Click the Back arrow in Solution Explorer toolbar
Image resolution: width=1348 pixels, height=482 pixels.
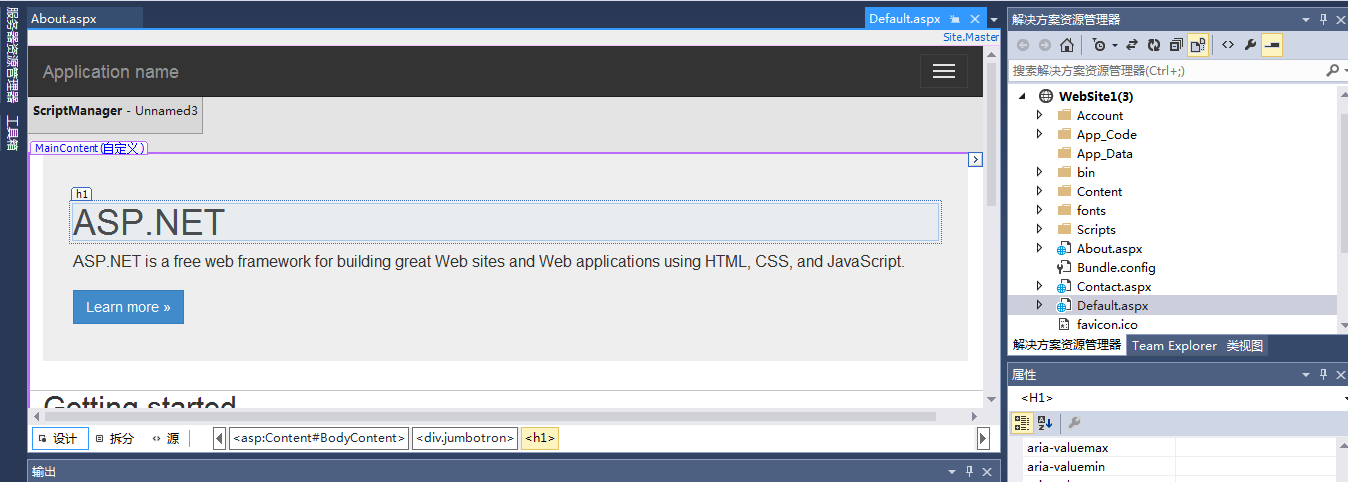click(x=1022, y=45)
